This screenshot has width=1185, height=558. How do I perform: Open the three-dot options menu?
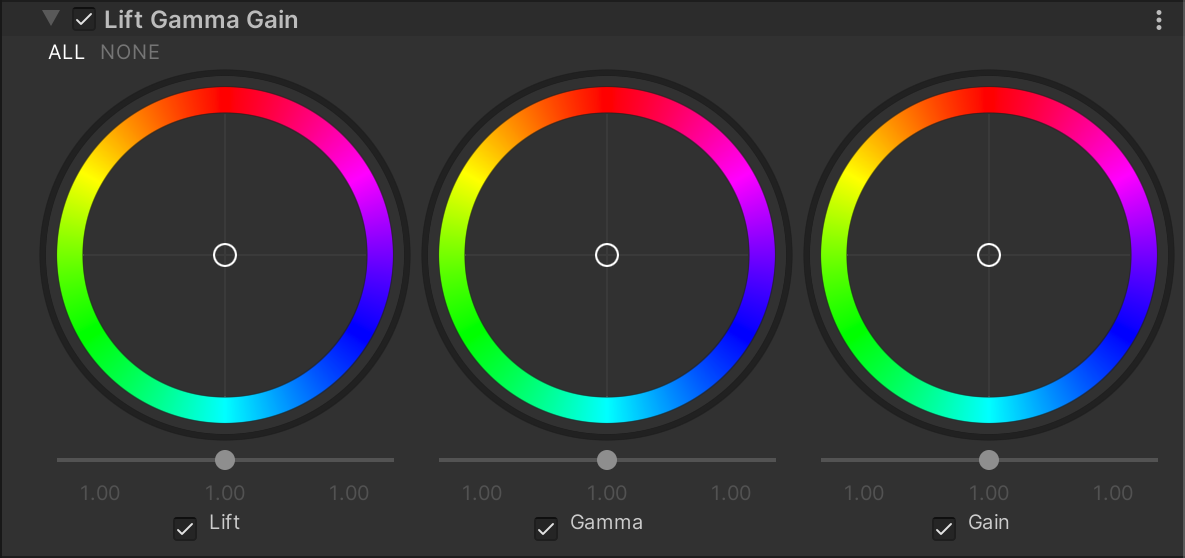click(x=1158, y=20)
